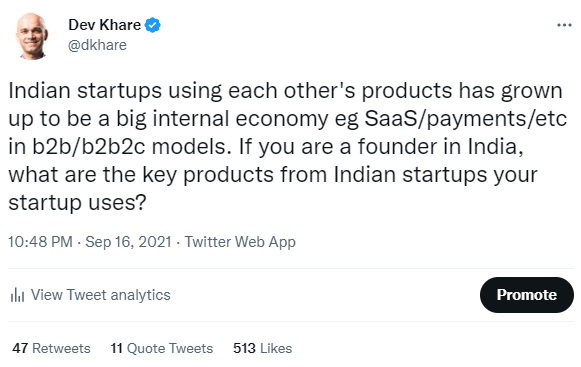Click the bar chart analytics icon
Screen dimensions: 581x367
(x=17, y=295)
